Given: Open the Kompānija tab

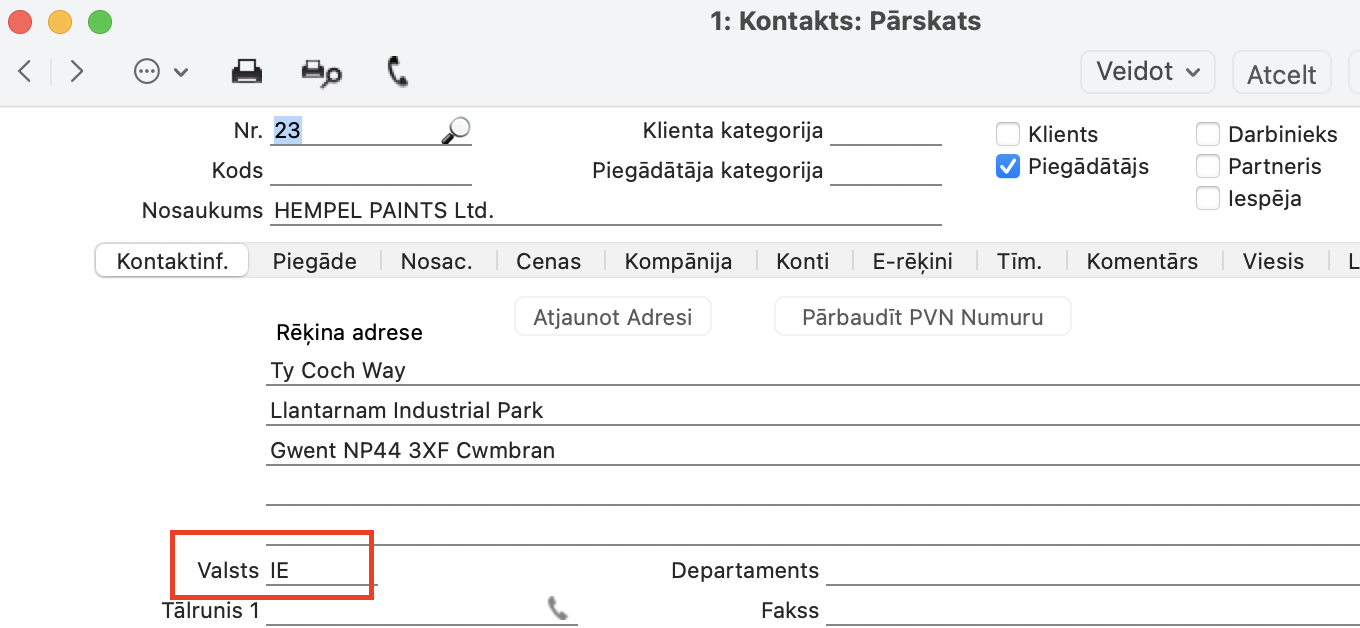Looking at the screenshot, I should pyautogui.click(x=678, y=262).
